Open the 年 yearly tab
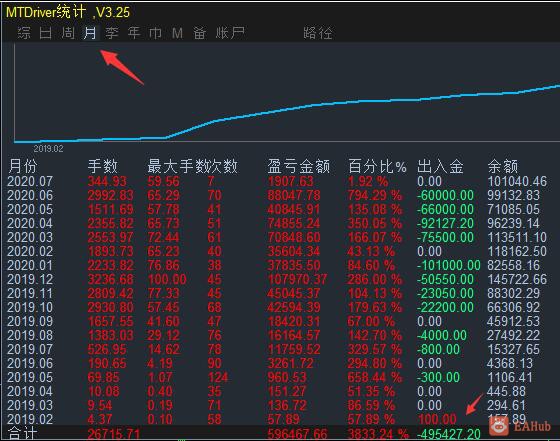Screen dimensions: 560x441 (x=134, y=33)
